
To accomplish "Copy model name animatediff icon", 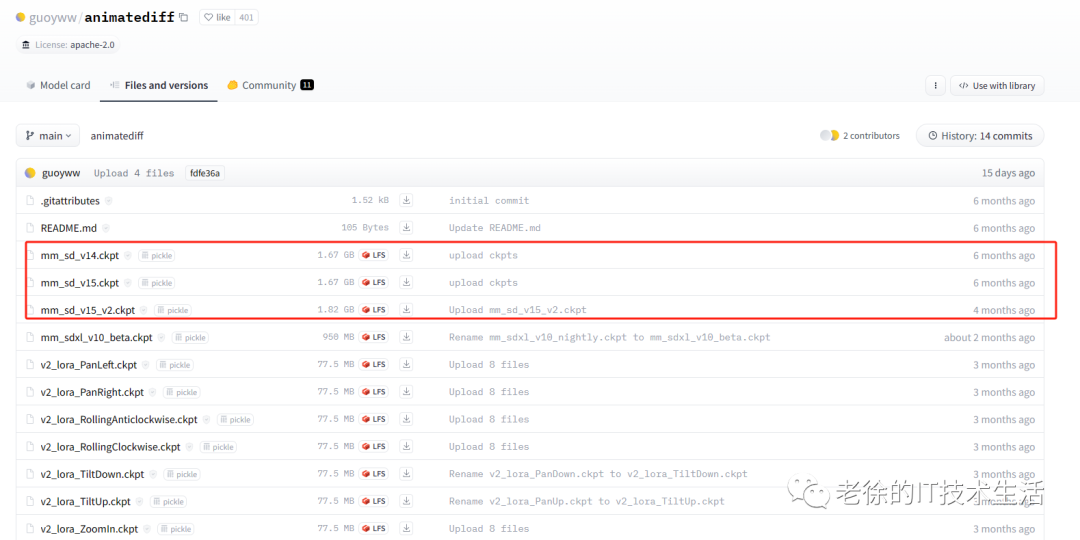I will (183, 17).
